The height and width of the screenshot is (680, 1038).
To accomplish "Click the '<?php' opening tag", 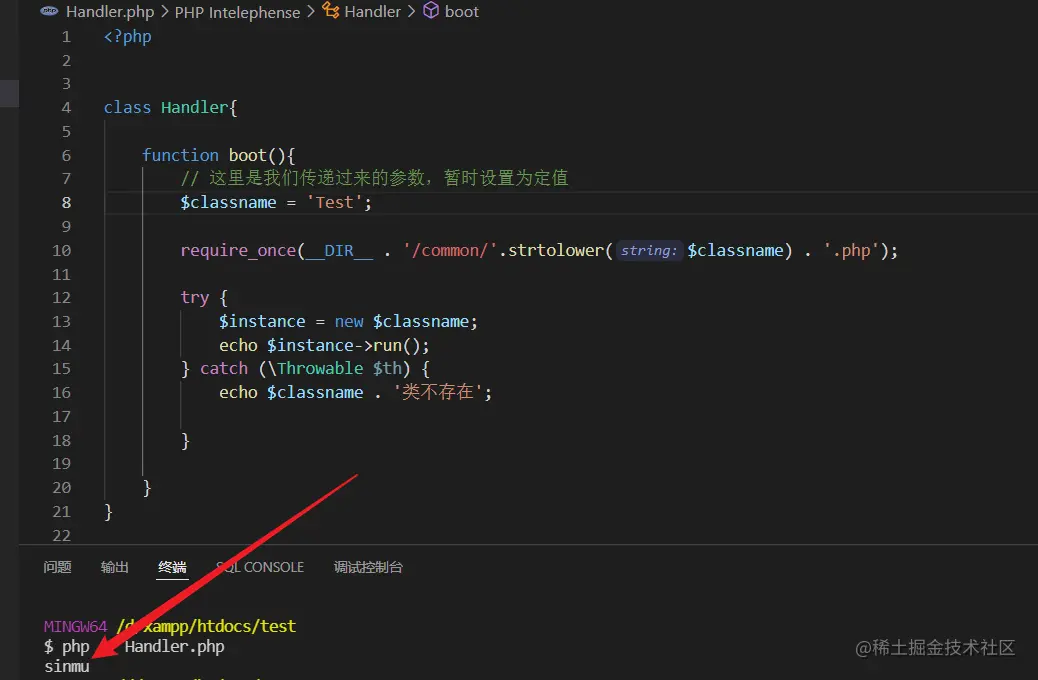I will click(x=128, y=37).
